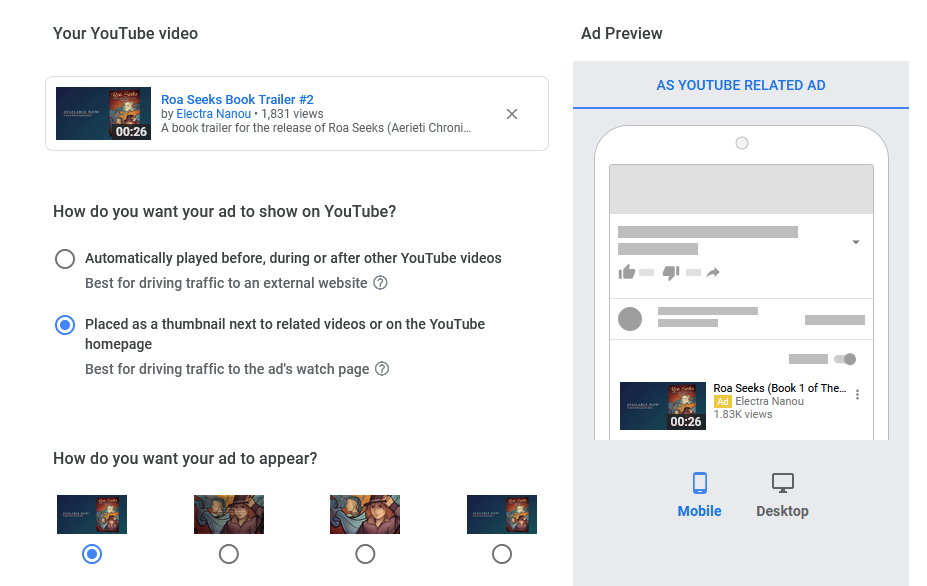The height and width of the screenshot is (586, 927).
Task: Switch to the Desktop preview icon
Action: (x=782, y=482)
